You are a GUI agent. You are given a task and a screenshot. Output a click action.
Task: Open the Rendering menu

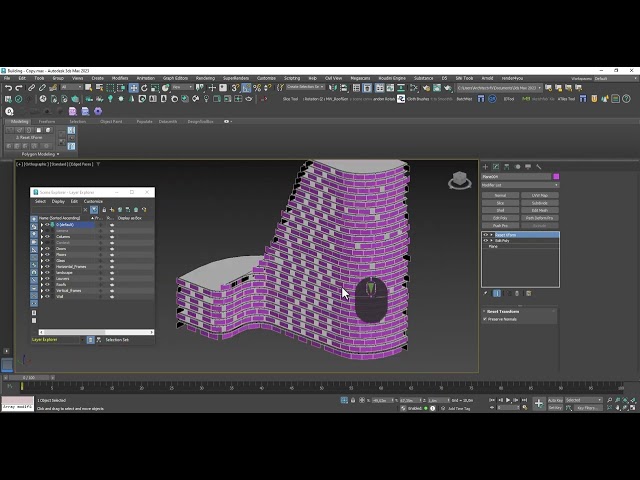click(205, 78)
